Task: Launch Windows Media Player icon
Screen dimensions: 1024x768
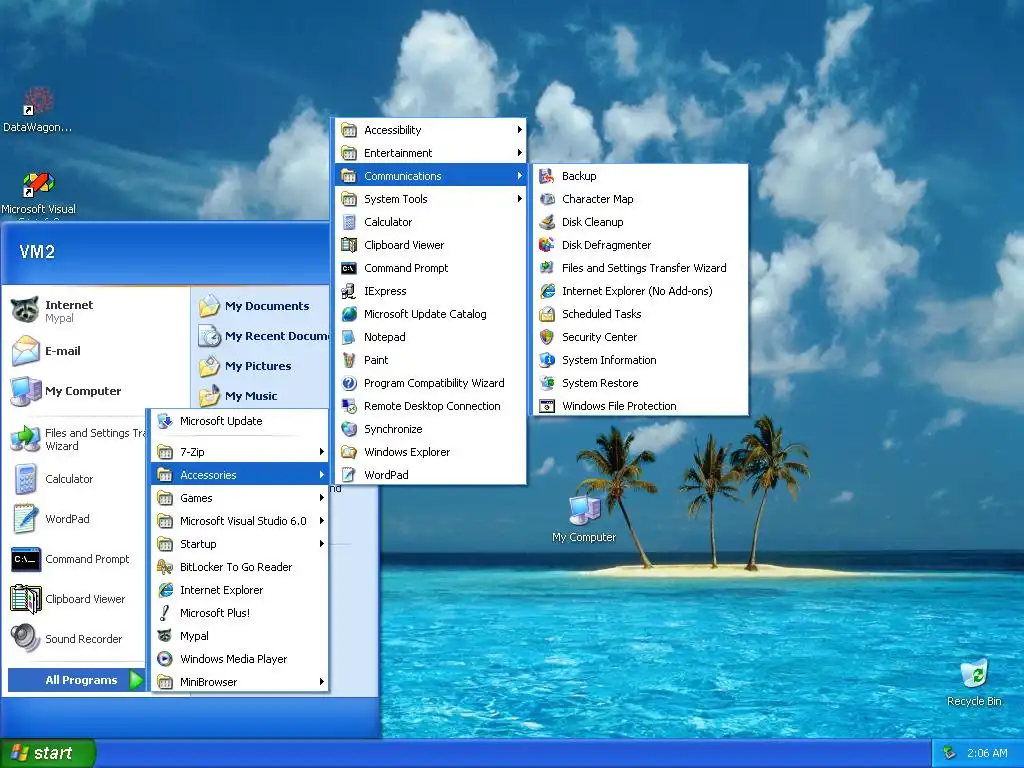Action: click(165, 659)
